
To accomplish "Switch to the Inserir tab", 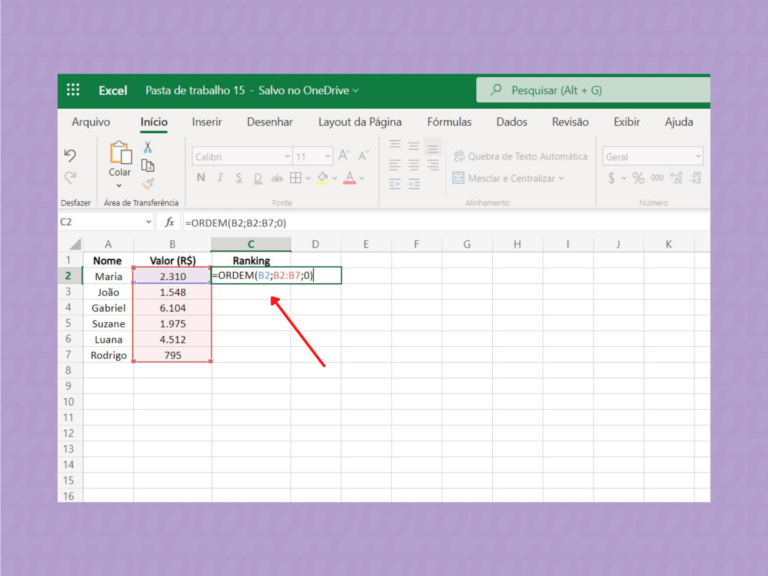I will point(207,122).
